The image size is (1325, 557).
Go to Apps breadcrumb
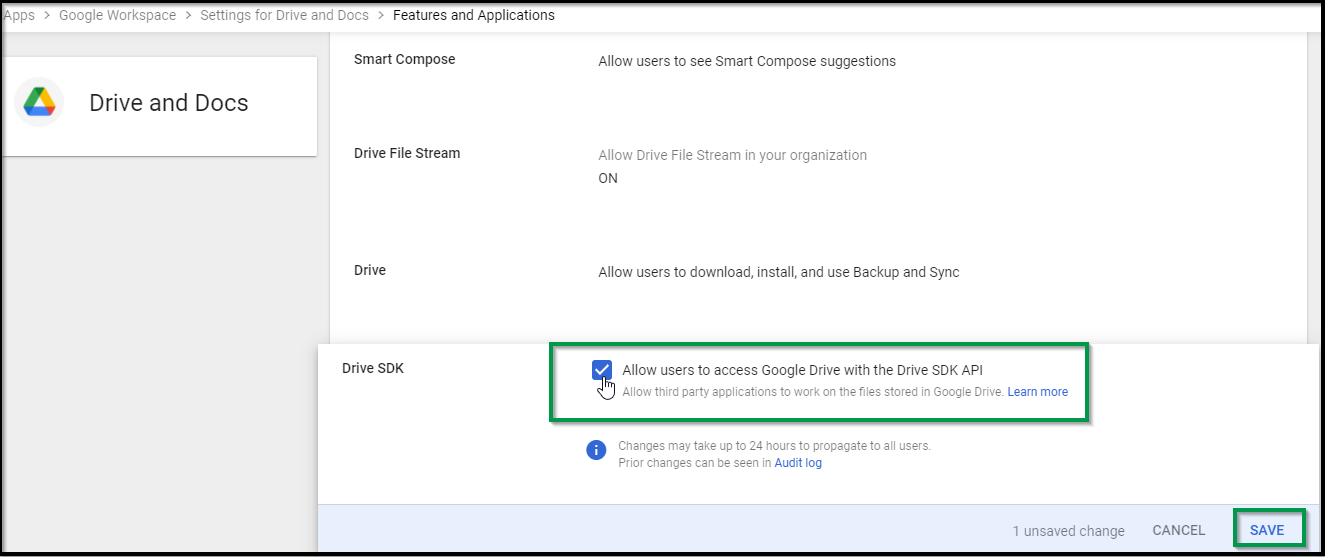coord(19,15)
